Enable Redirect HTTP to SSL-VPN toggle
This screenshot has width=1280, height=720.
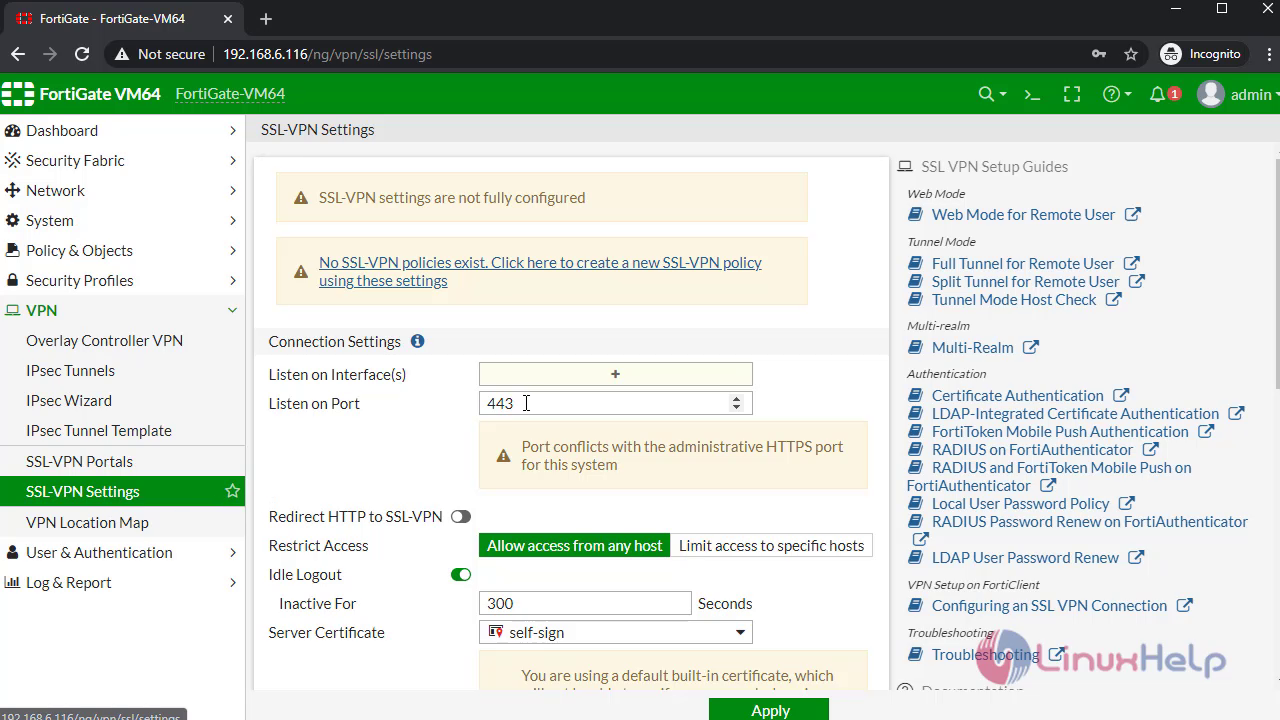click(x=460, y=517)
